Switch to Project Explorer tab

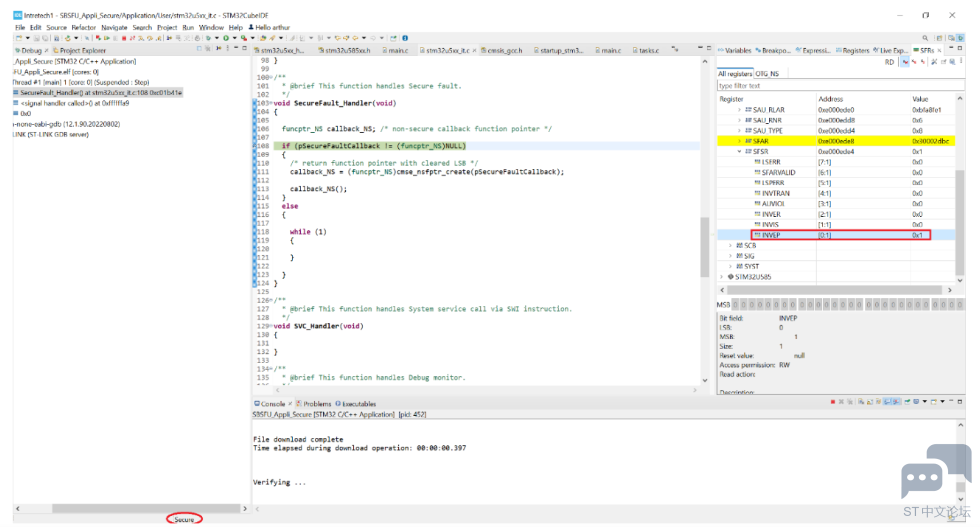click(x=79, y=51)
